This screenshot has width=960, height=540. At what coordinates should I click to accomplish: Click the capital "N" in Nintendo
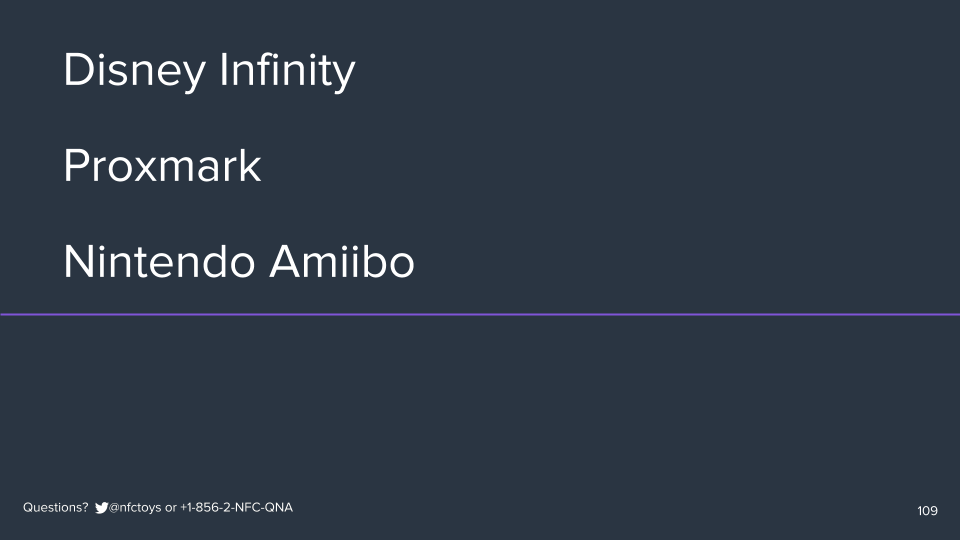[78, 262]
